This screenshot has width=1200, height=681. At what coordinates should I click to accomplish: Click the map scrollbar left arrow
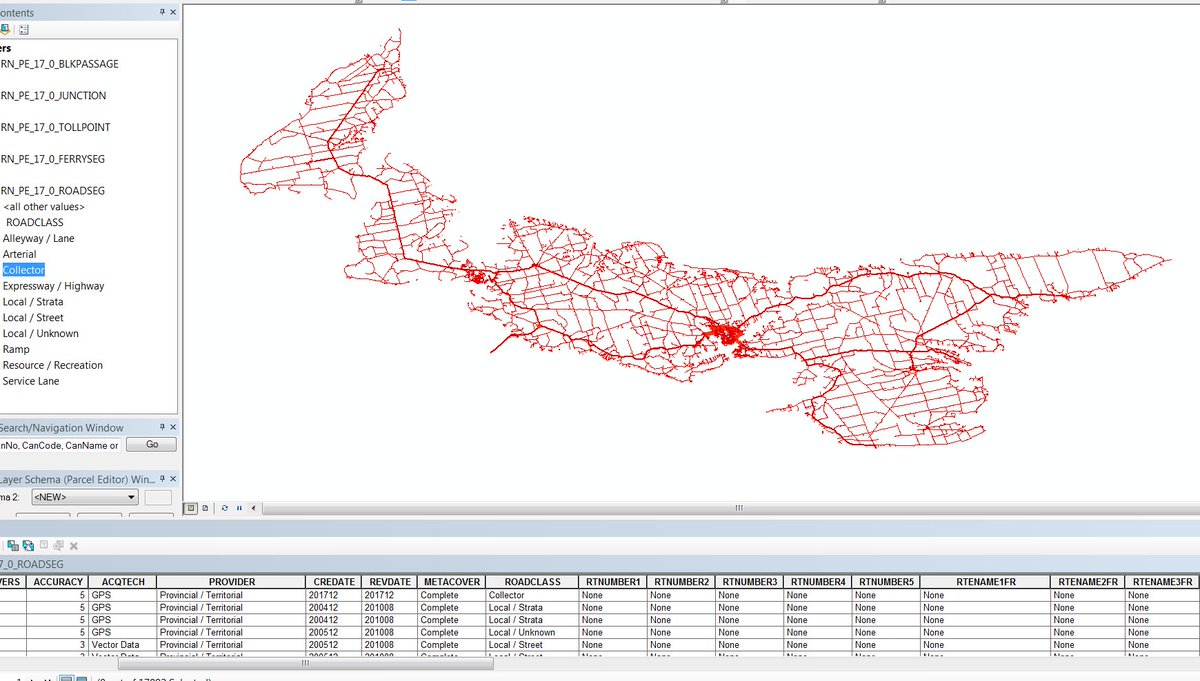pos(253,508)
